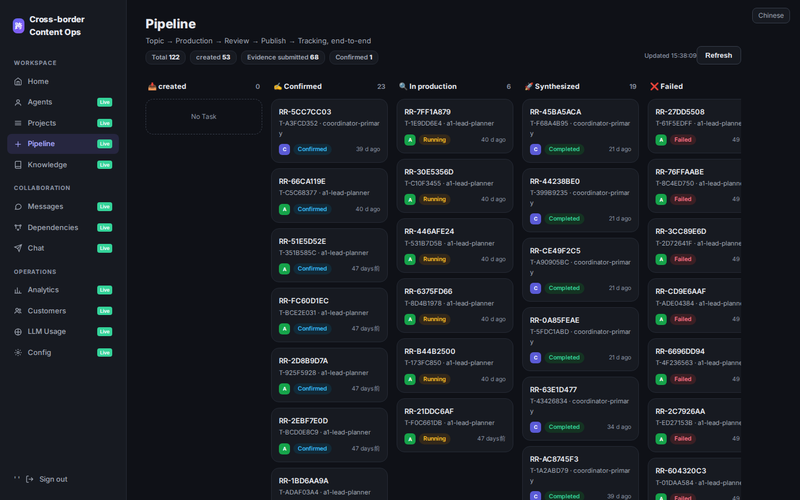
Task: Click the Failed status on RR-6696DD94
Action: pos(683,379)
